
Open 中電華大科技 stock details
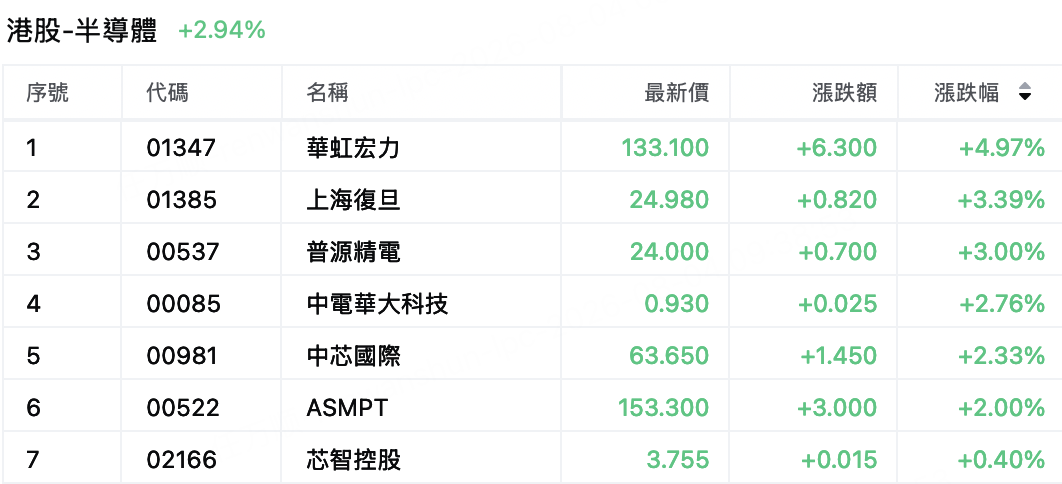pyautogui.click(x=377, y=304)
